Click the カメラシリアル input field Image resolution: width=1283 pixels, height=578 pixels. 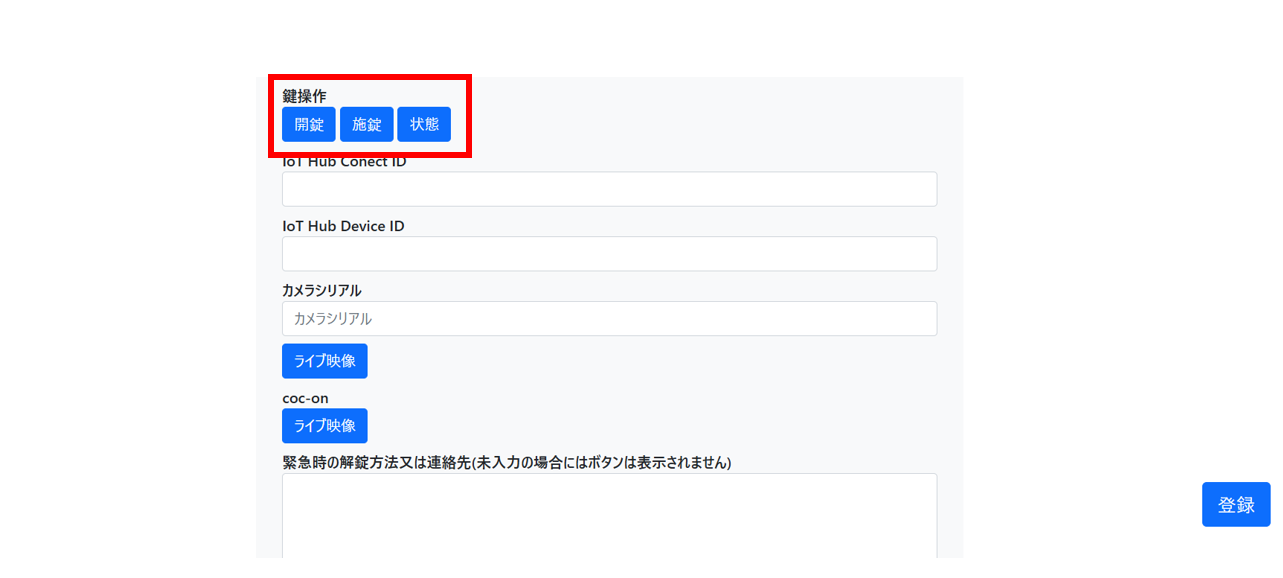pyautogui.click(x=609, y=318)
